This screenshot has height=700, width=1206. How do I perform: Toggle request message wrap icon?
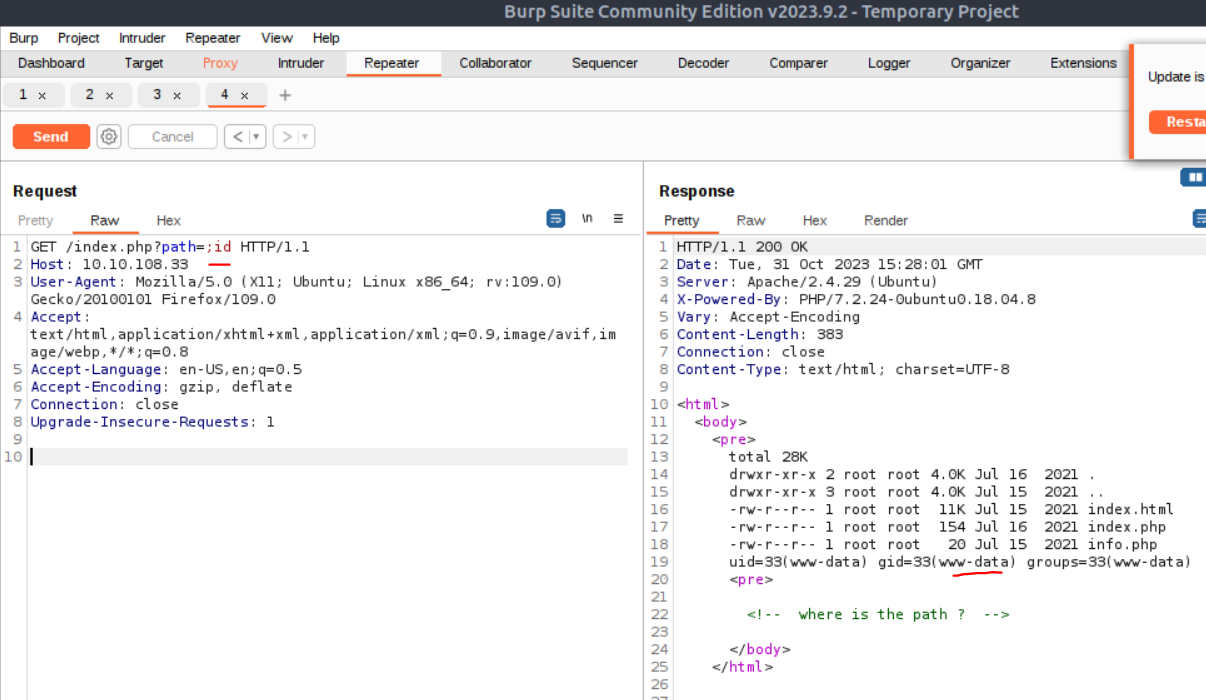tap(556, 219)
